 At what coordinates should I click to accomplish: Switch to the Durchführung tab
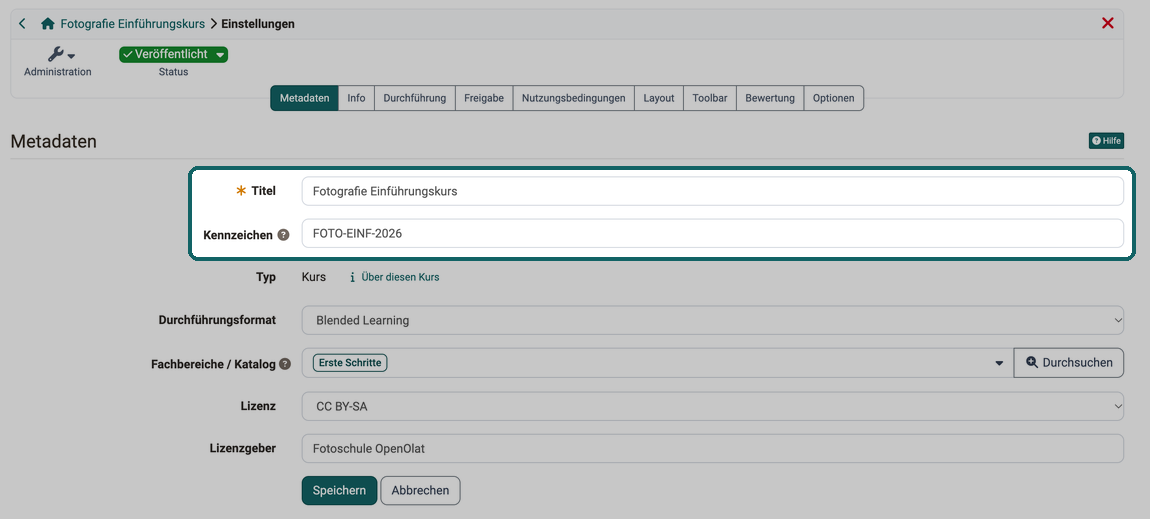(414, 98)
